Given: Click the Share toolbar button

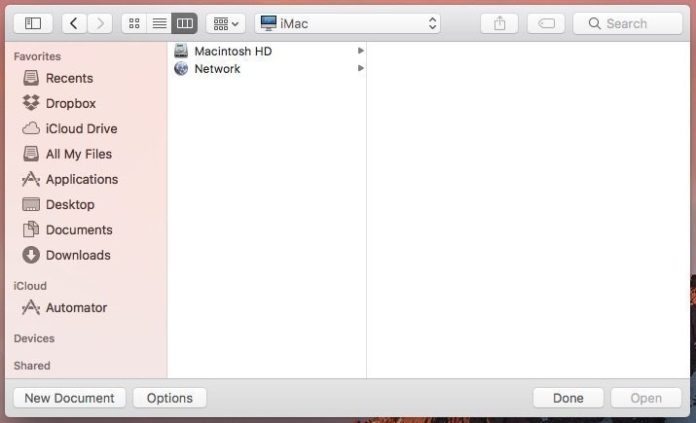Looking at the screenshot, I should (499, 24).
